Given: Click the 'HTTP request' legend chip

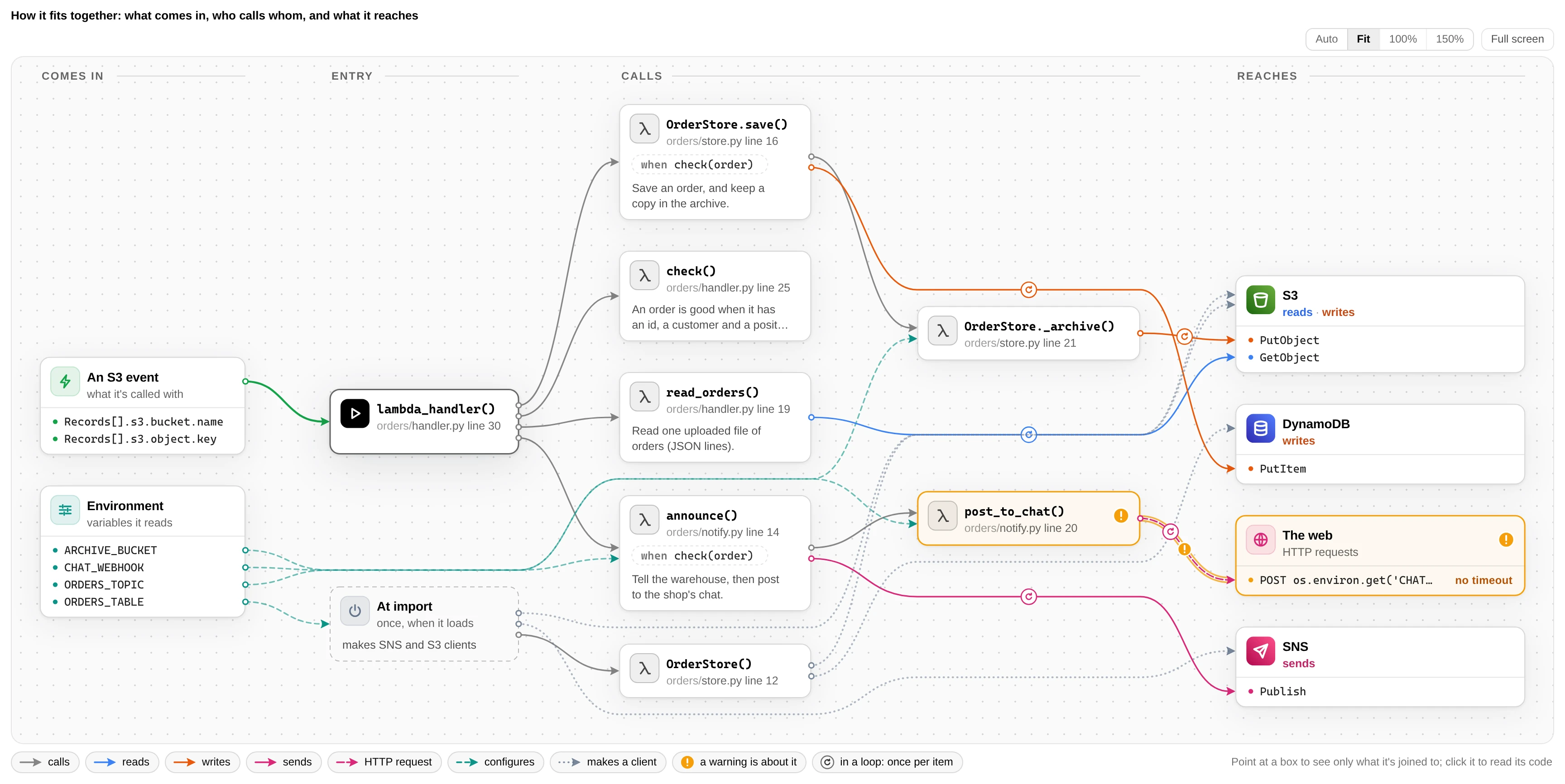Looking at the screenshot, I should coord(384,762).
